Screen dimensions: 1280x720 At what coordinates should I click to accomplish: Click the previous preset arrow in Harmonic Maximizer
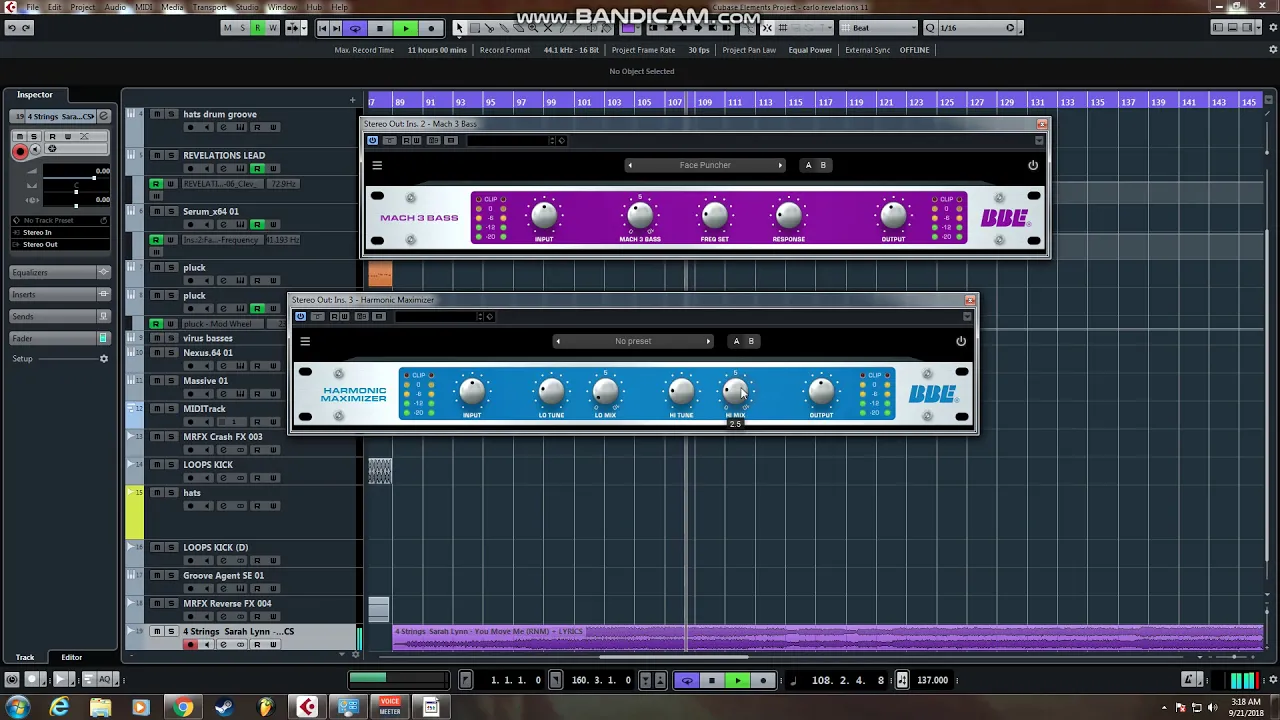558,341
